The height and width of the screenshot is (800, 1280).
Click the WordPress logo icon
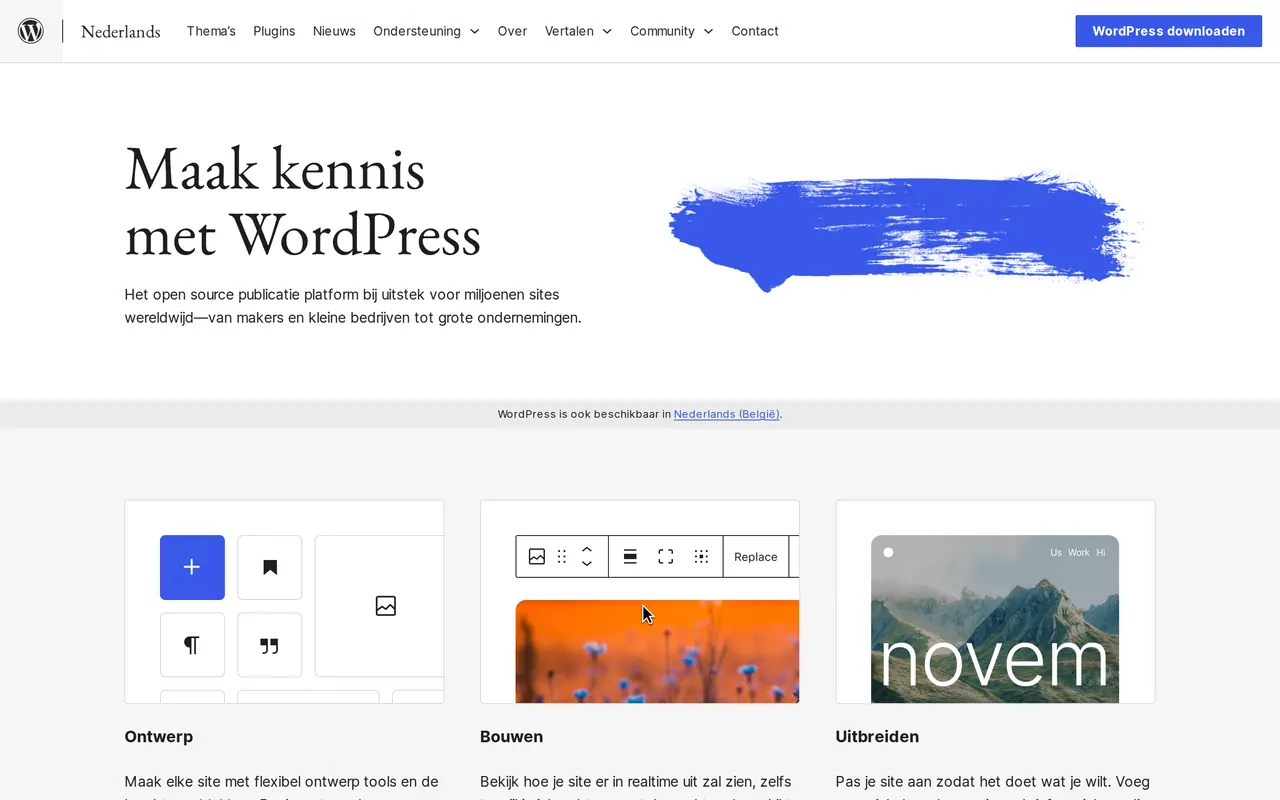tap(31, 31)
